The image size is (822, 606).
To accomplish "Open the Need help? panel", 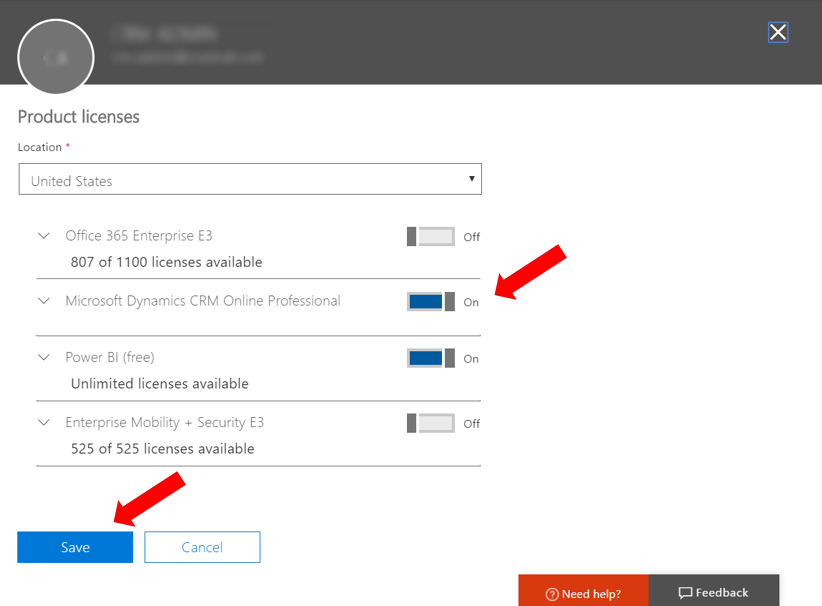I will coord(584,592).
